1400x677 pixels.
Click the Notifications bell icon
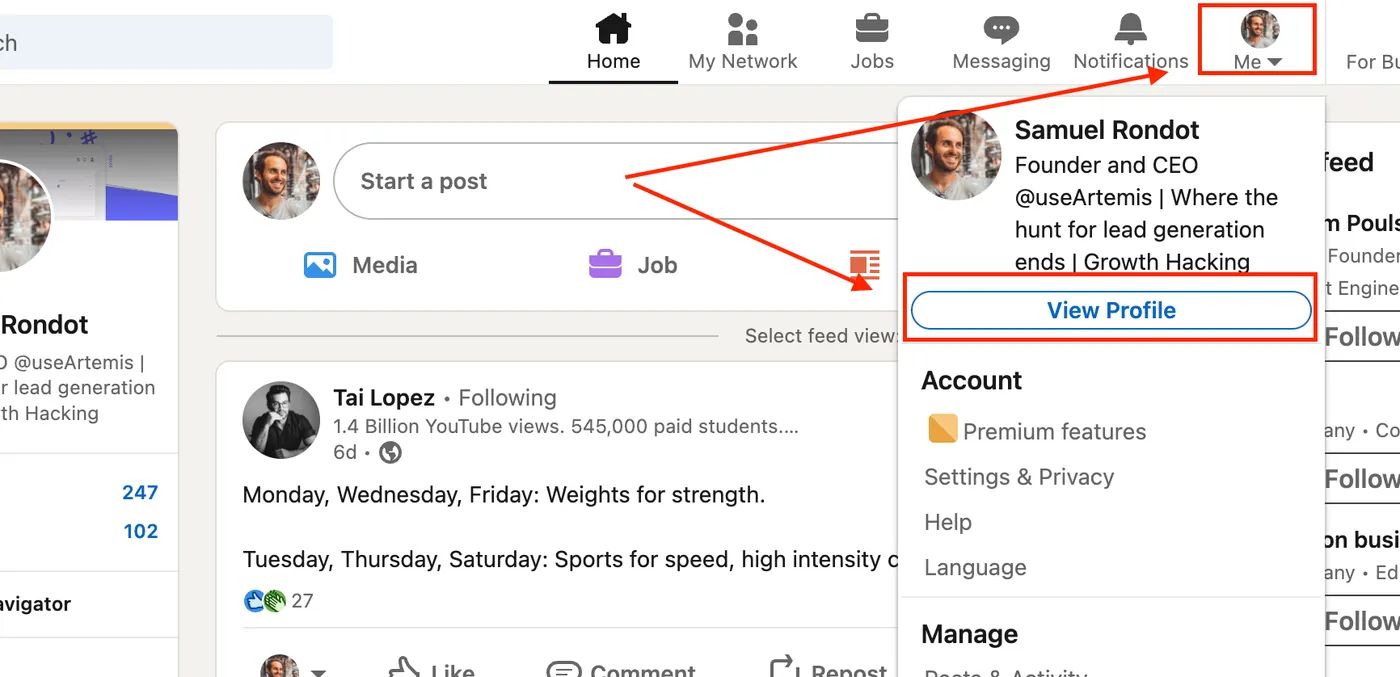1131,28
